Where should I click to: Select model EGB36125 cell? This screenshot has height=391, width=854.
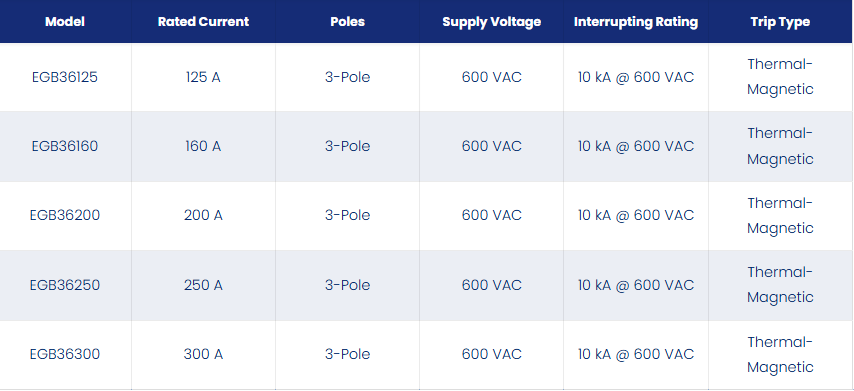click(65, 77)
